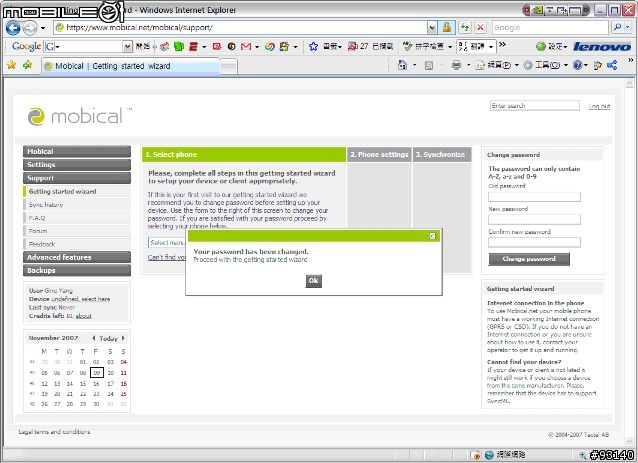Image resolution: width=638 pixels, height=463 pixels.
Task: Click the 'about' credits link
Action: (x=83, y=316)
